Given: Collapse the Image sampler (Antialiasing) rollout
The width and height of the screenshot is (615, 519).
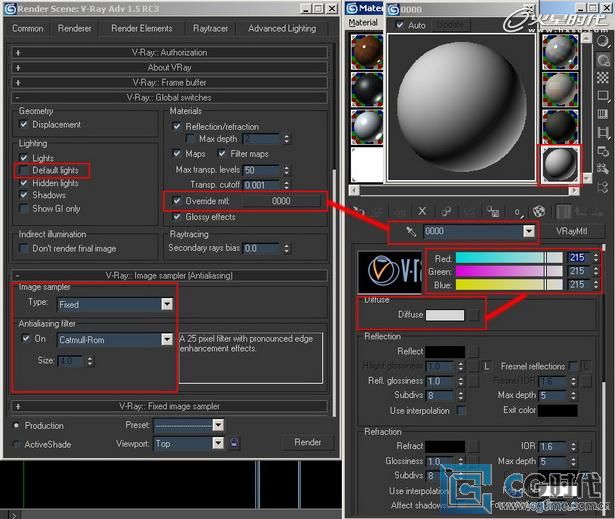Looking at the screenshot, I should (x=169, y=275).
